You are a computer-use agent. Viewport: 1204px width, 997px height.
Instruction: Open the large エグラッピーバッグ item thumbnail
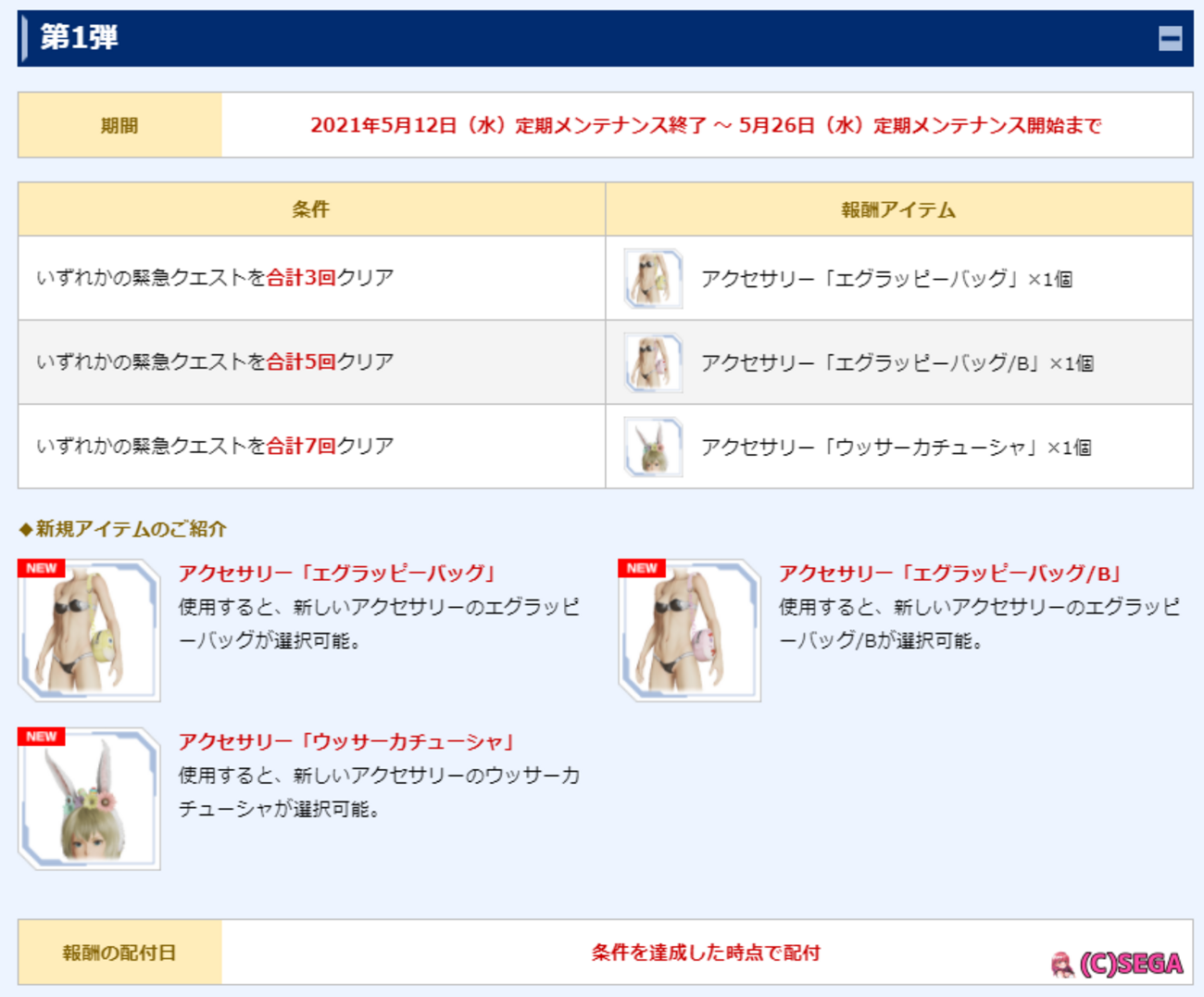click(x=89, y=630)
